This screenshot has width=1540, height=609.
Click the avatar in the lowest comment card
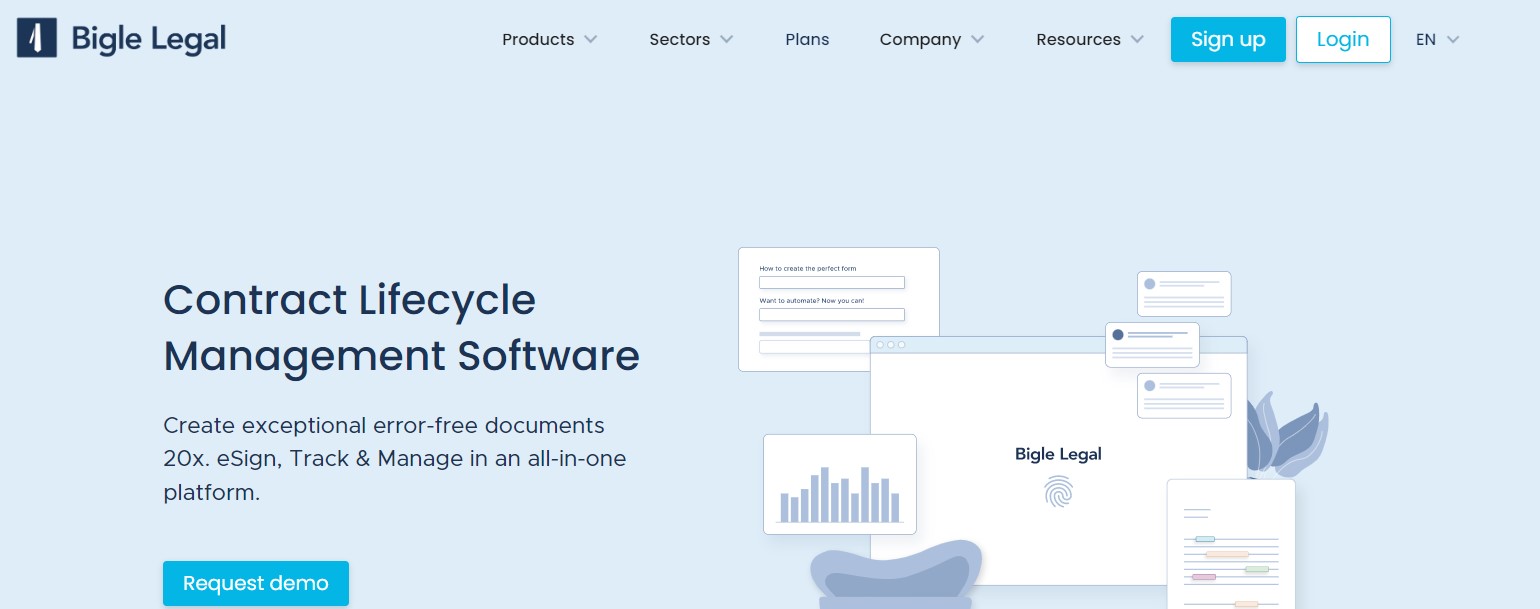1150,385
